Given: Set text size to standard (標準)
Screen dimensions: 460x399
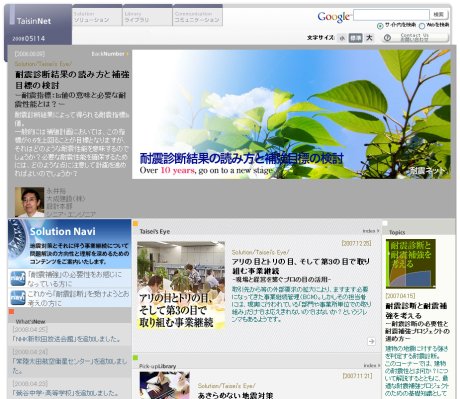Looking at the screenshot, I should click(355, 38).
